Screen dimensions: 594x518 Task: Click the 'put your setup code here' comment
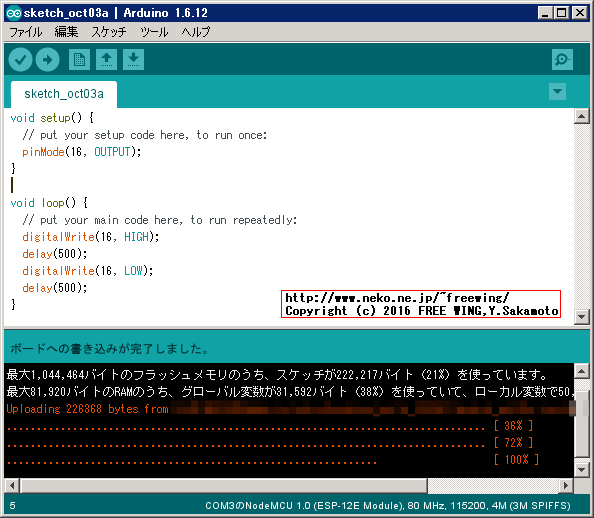click(145, 135)
